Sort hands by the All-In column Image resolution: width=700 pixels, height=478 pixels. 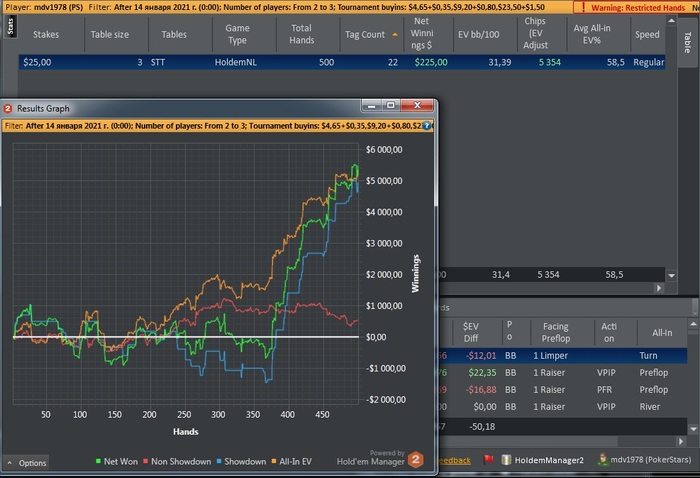click(x=662, y=333)
